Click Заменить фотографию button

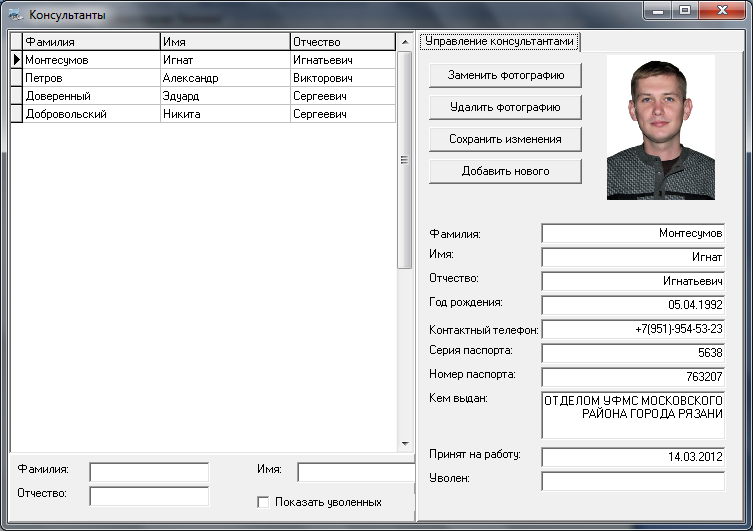[505, 75]
